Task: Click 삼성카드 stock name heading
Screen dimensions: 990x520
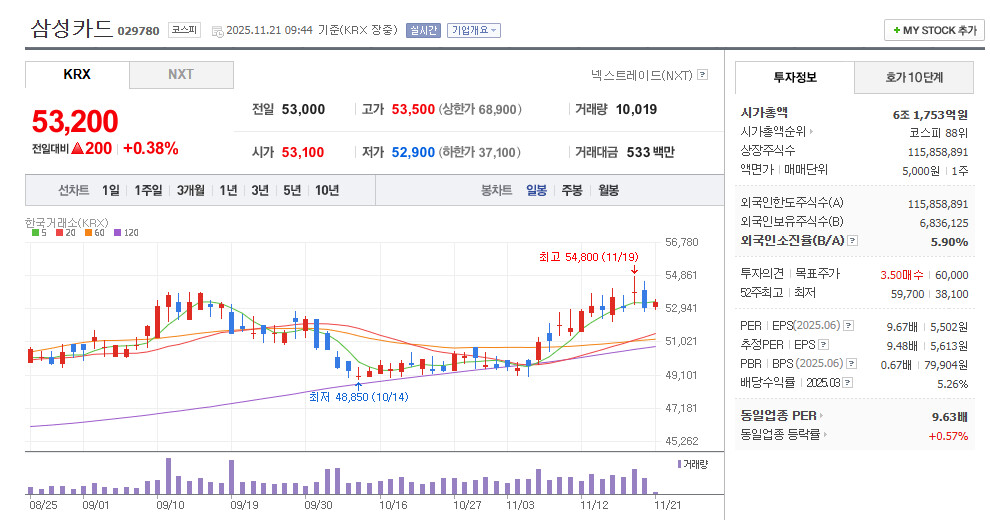Action: (71, 28)
